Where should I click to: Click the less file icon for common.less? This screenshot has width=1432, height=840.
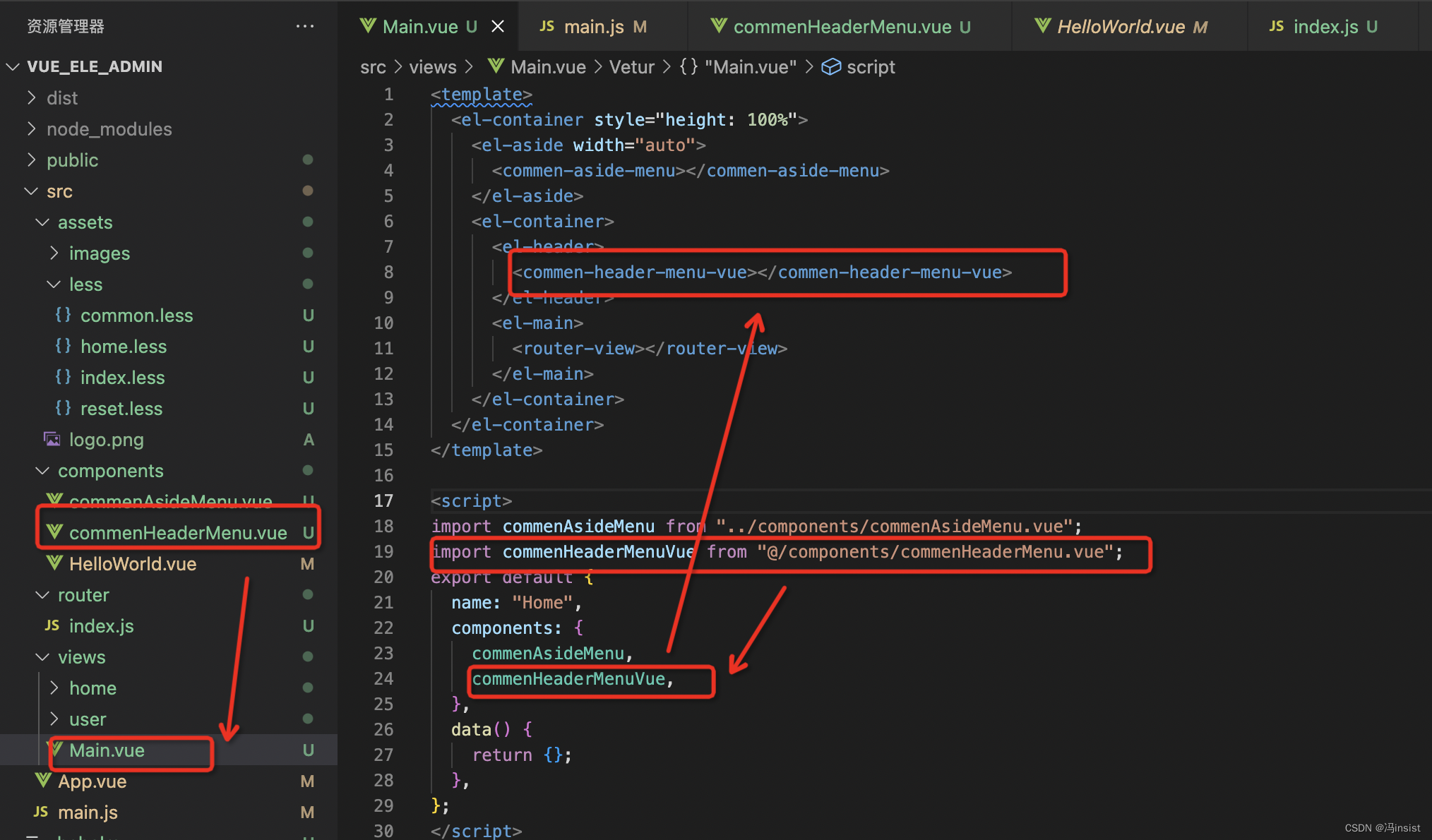pos(62,315)
